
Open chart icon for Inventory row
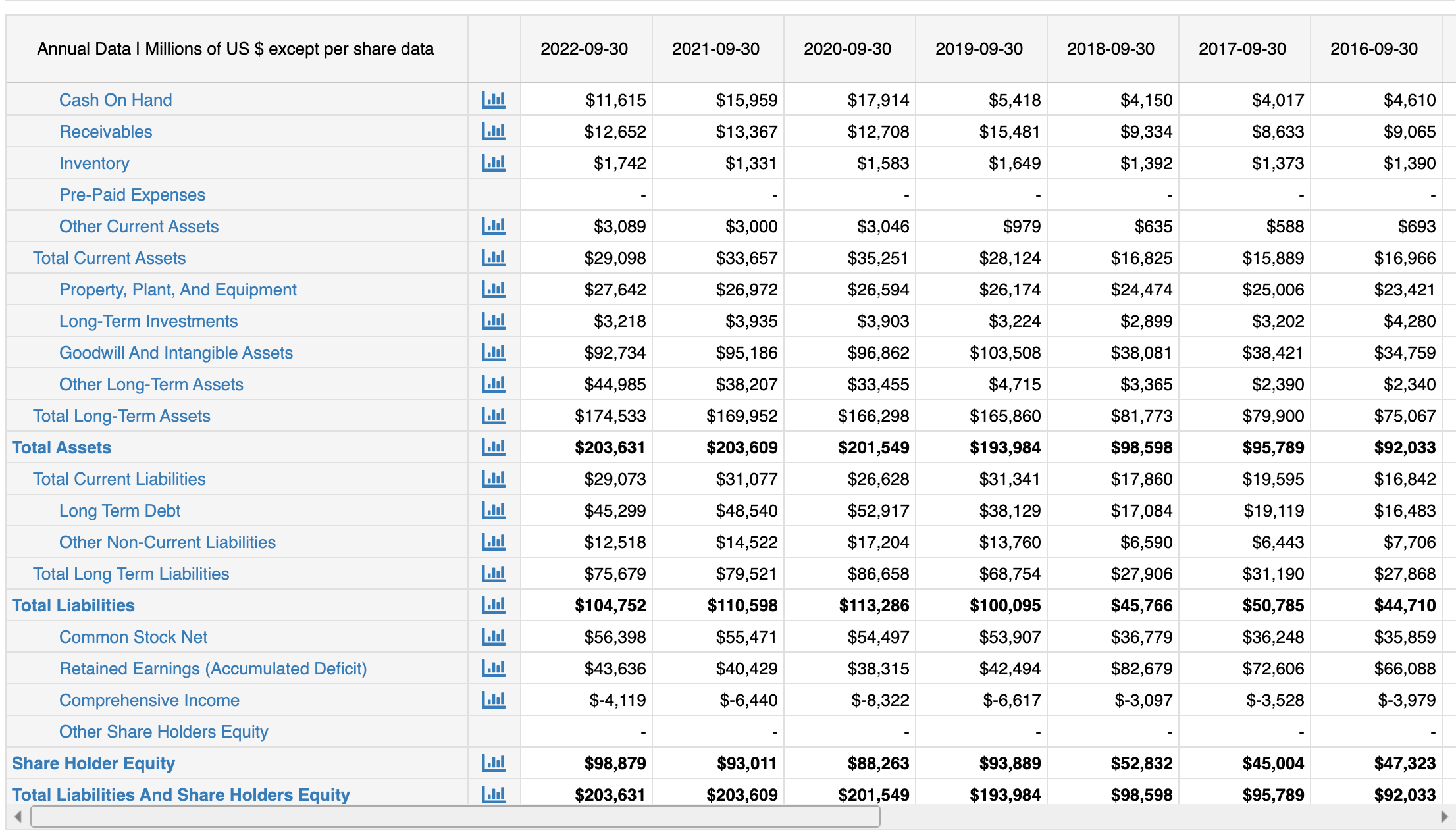(493, 163)
